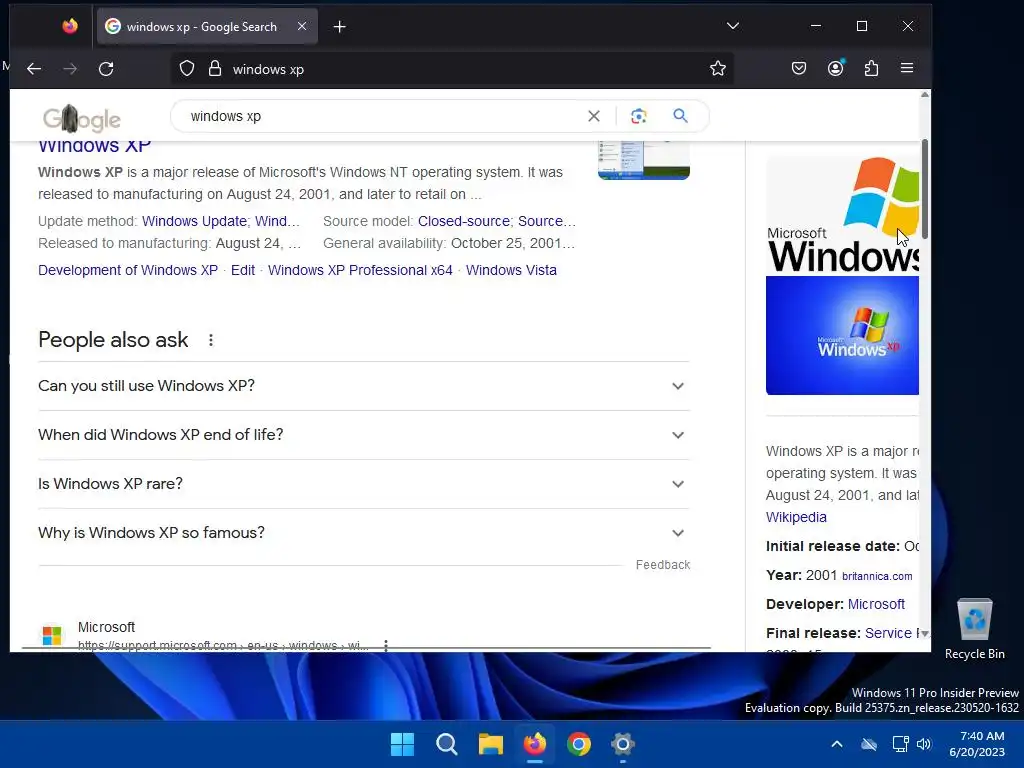Click the volume speaker icon
1024x768 pixels.
click(923, 744)
